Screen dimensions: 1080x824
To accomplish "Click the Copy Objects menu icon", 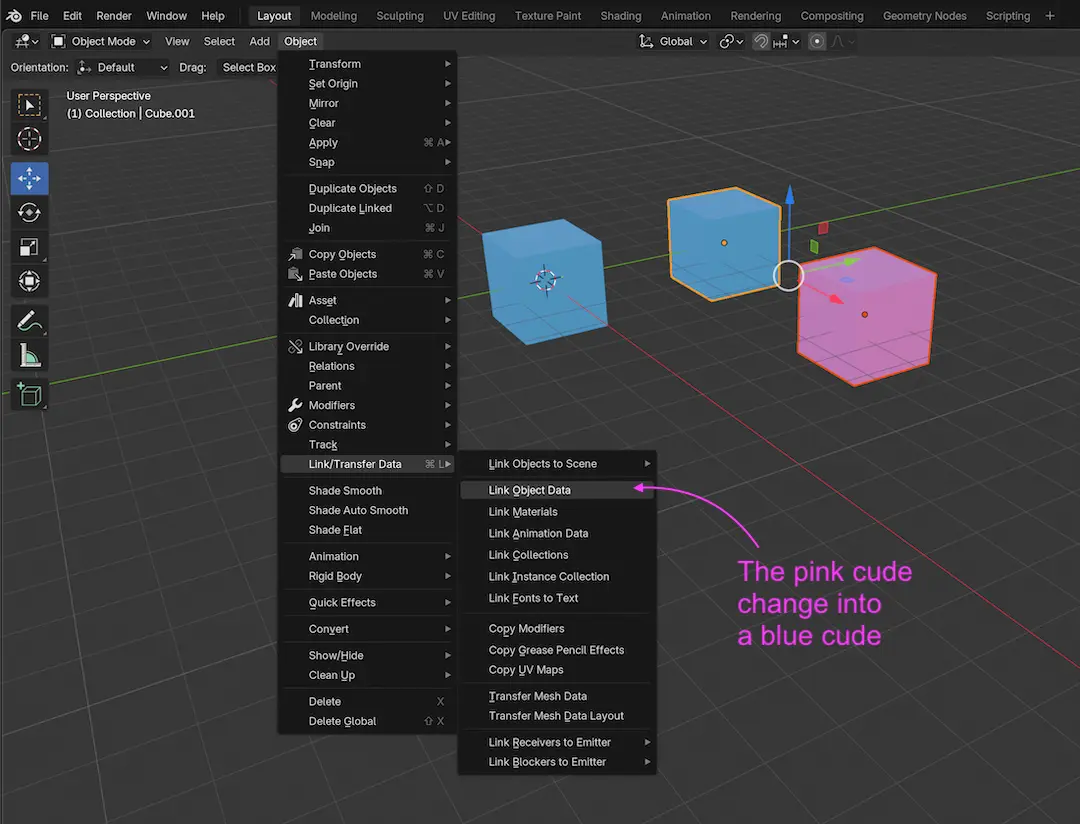I will 295,254.
